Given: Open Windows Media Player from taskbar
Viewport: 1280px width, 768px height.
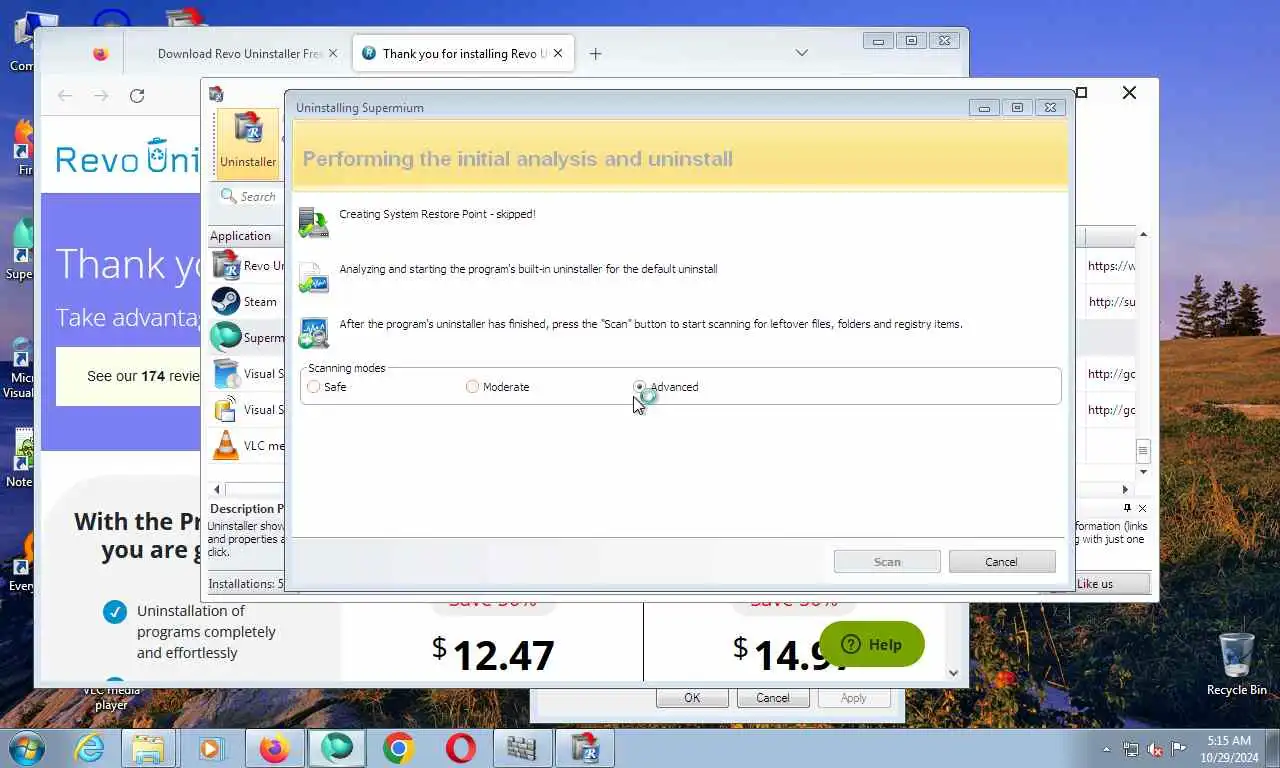Looking at the screenshot, I should (x=211, y=748).
